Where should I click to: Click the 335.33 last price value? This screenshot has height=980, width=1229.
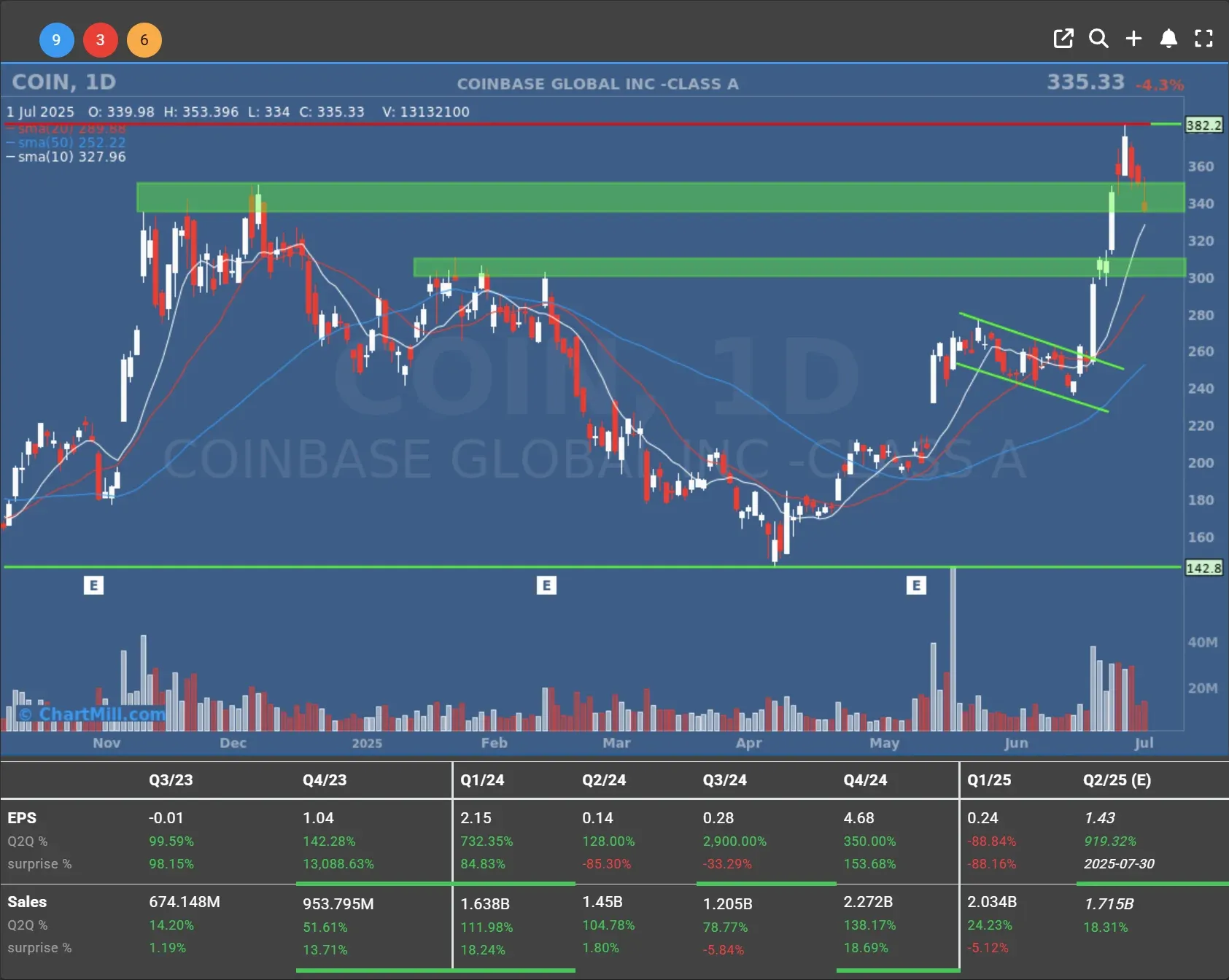(1086, 82)
